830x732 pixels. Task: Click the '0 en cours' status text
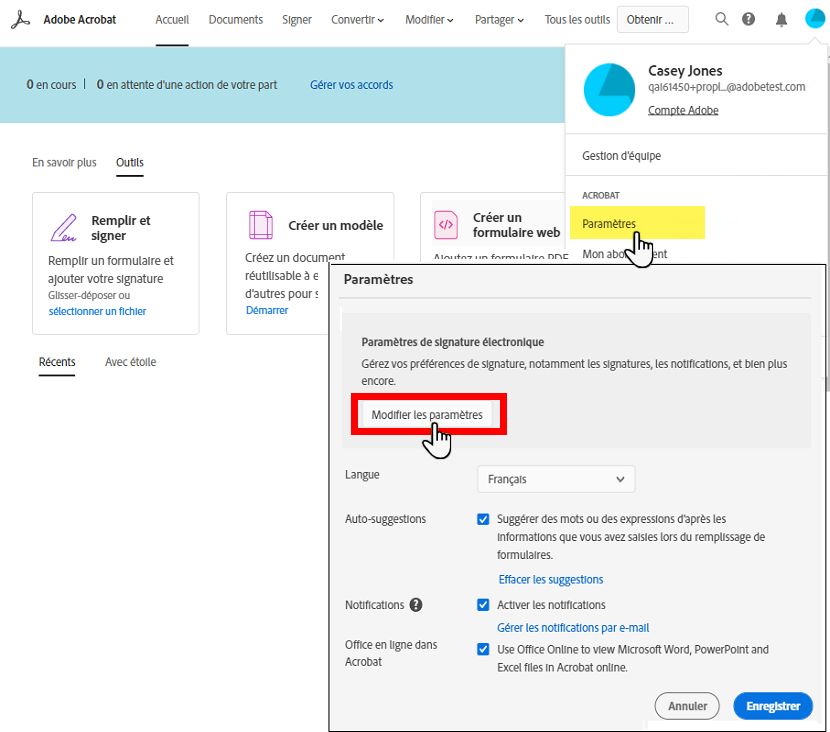tap(51, 85)
